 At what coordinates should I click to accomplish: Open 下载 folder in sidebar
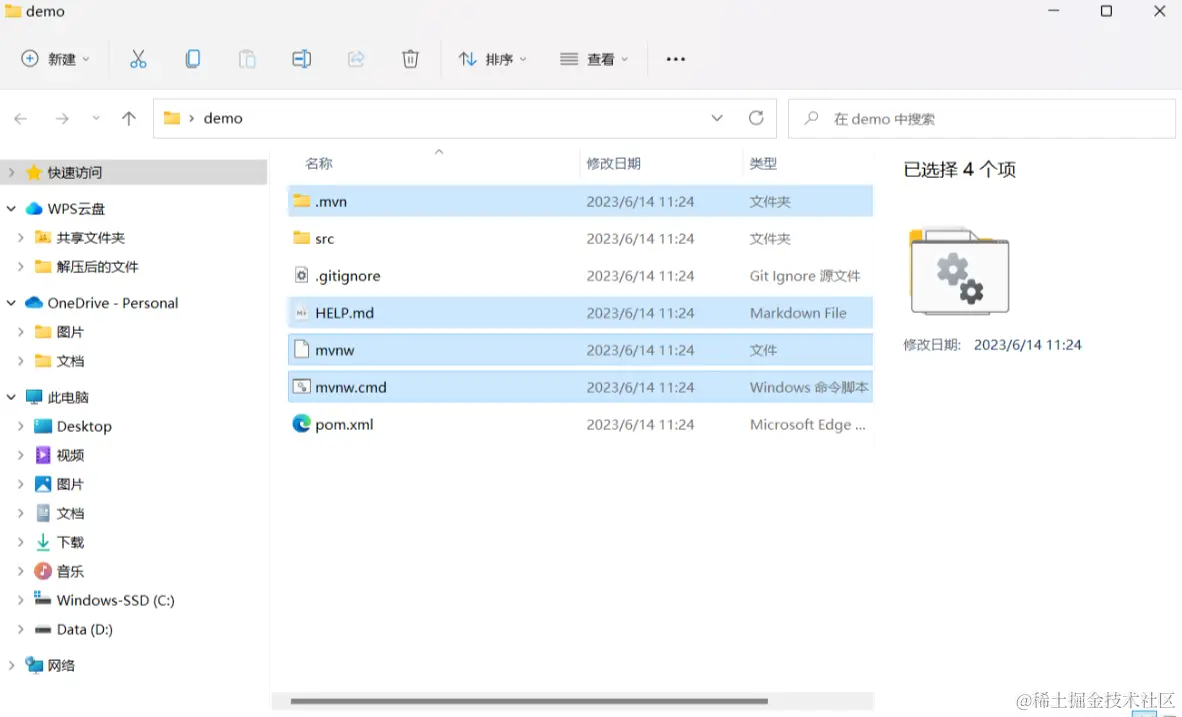(x=70, y=543)
